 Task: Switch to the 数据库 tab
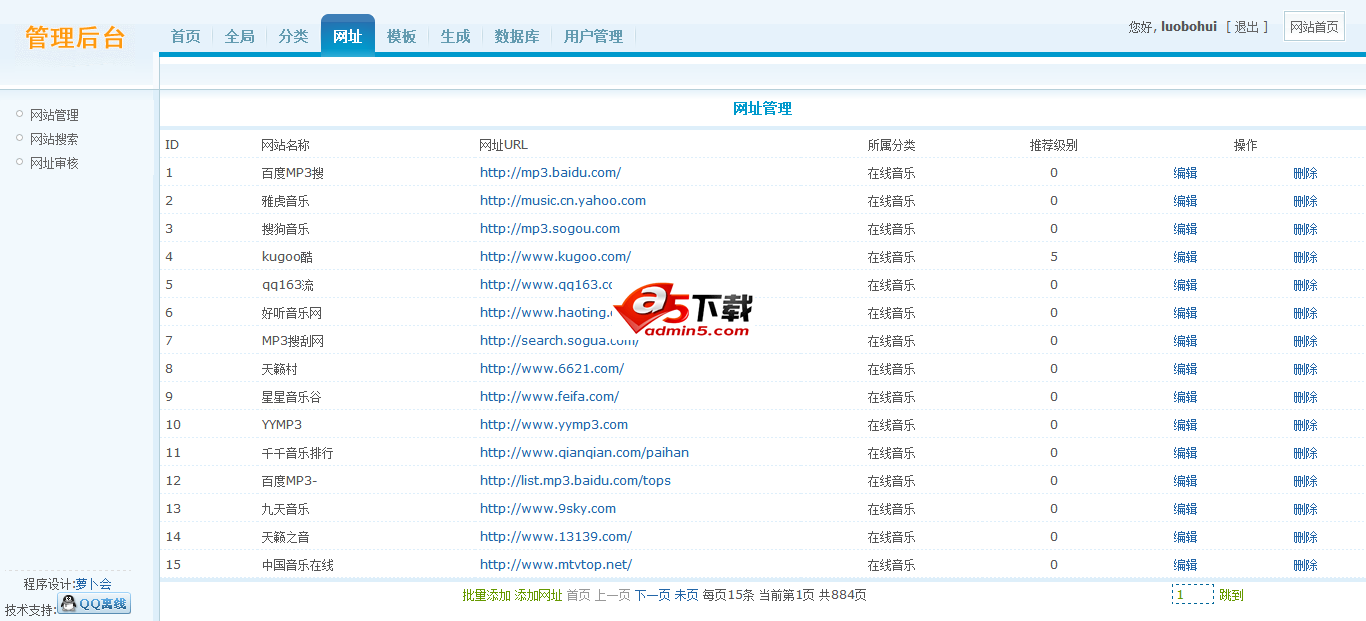[x=516, y=36]
